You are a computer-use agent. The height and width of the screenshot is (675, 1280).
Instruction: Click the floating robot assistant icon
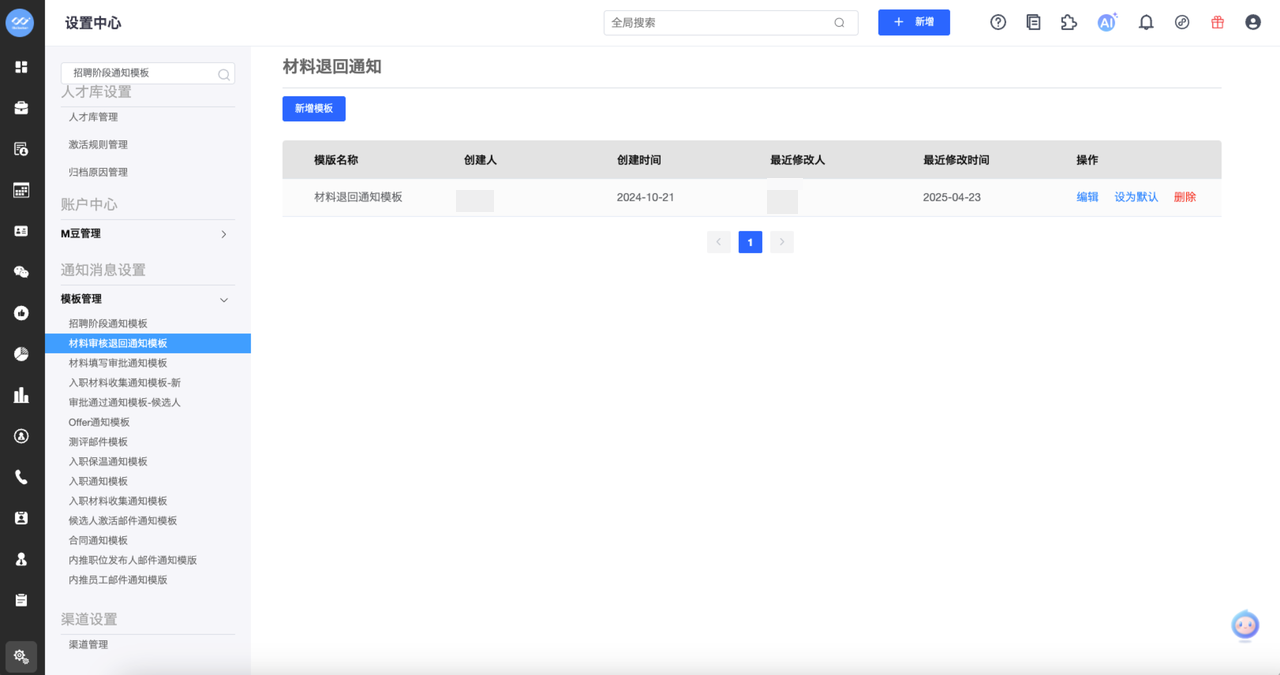1245,625
